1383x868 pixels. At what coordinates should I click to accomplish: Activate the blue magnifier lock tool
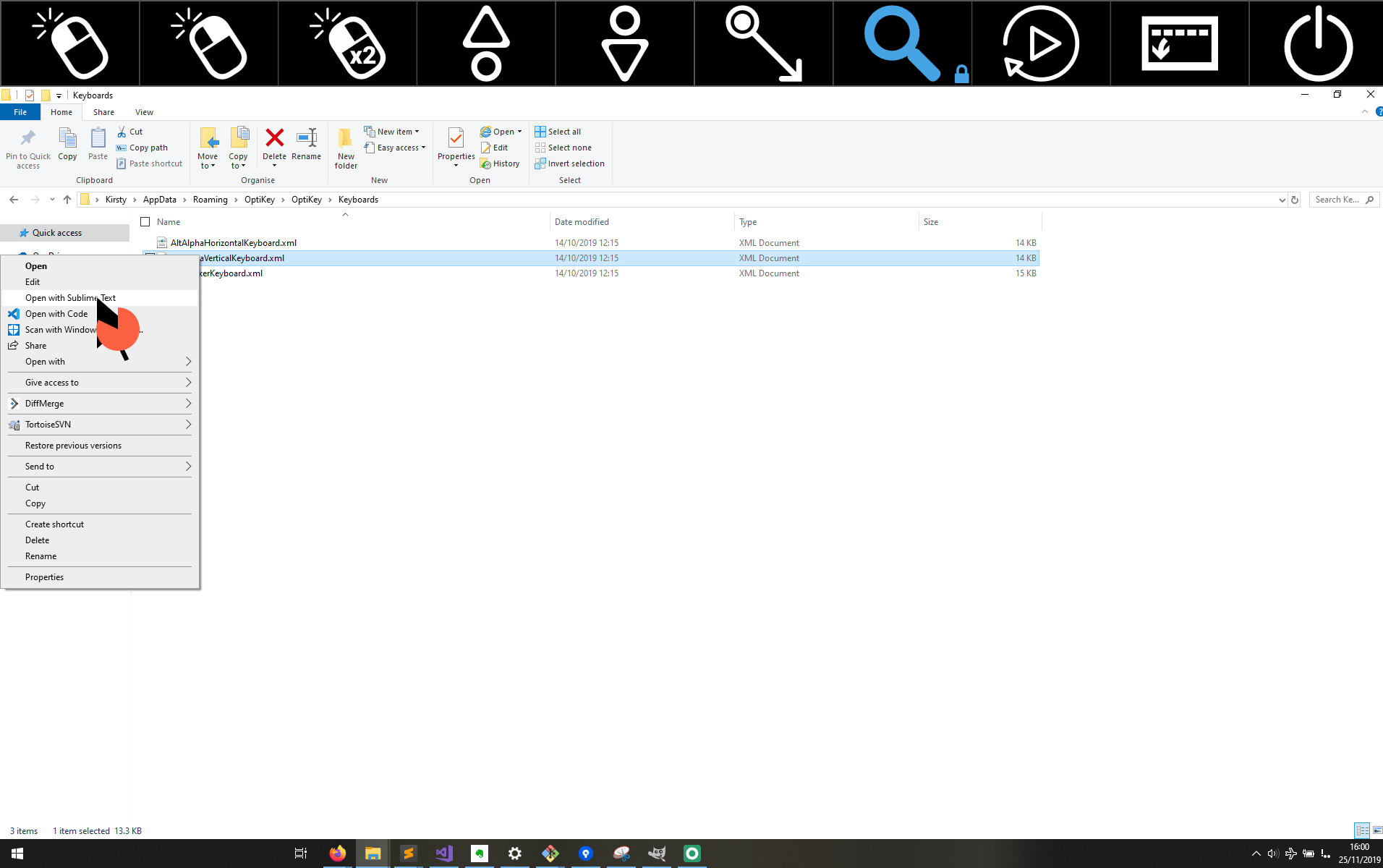(x=902, y=43)
